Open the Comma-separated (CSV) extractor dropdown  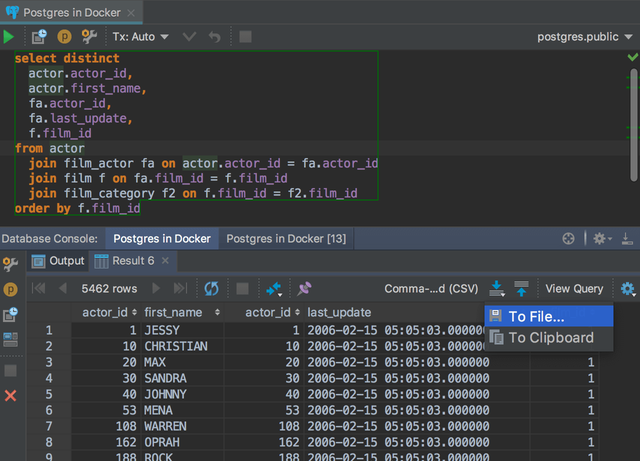coord(431,289)
